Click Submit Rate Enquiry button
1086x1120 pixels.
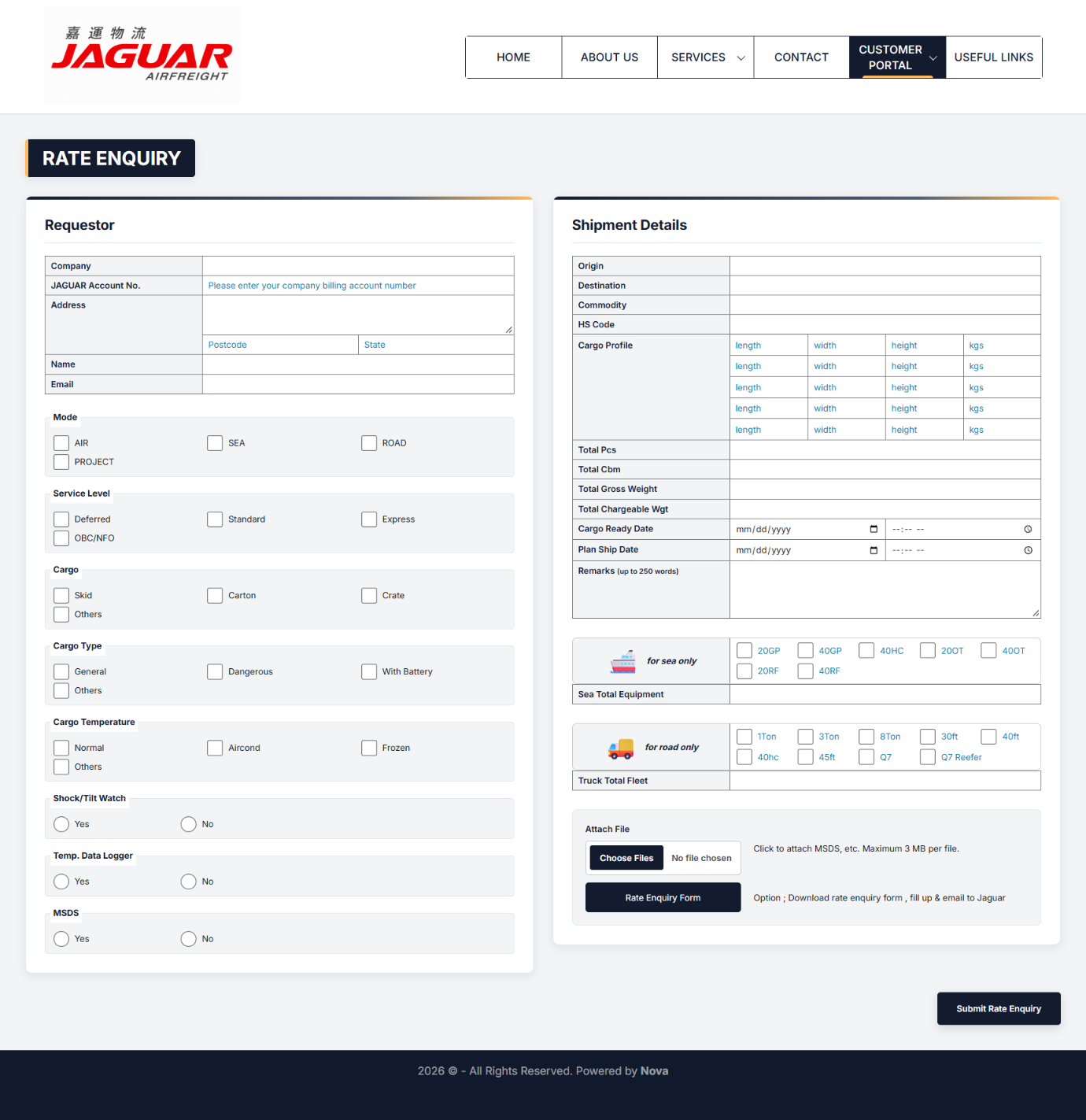point(999,1008)
